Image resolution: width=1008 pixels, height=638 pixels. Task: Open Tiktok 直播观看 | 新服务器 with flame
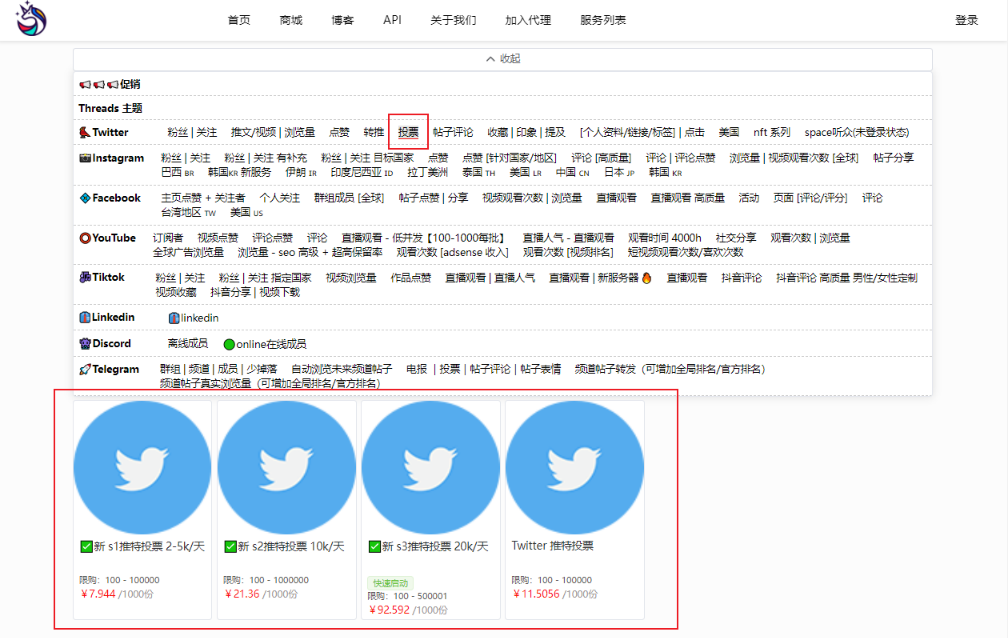pyautogui.click(x=600, y=278)
